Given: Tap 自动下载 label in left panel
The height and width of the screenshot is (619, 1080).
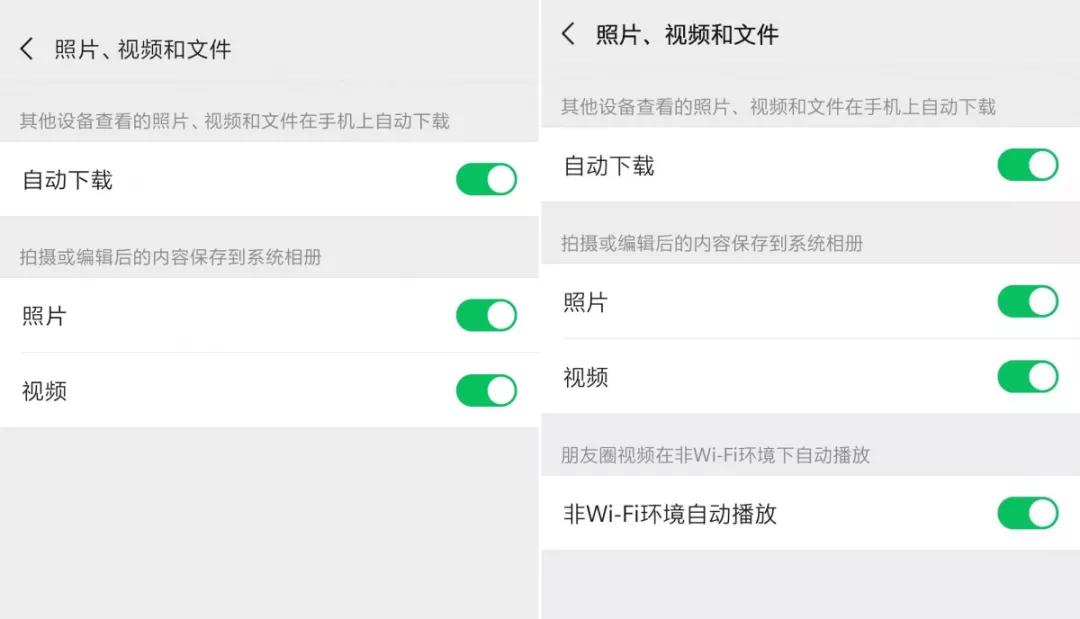Looking at the screenshot, I should click(x=67, y=181).
